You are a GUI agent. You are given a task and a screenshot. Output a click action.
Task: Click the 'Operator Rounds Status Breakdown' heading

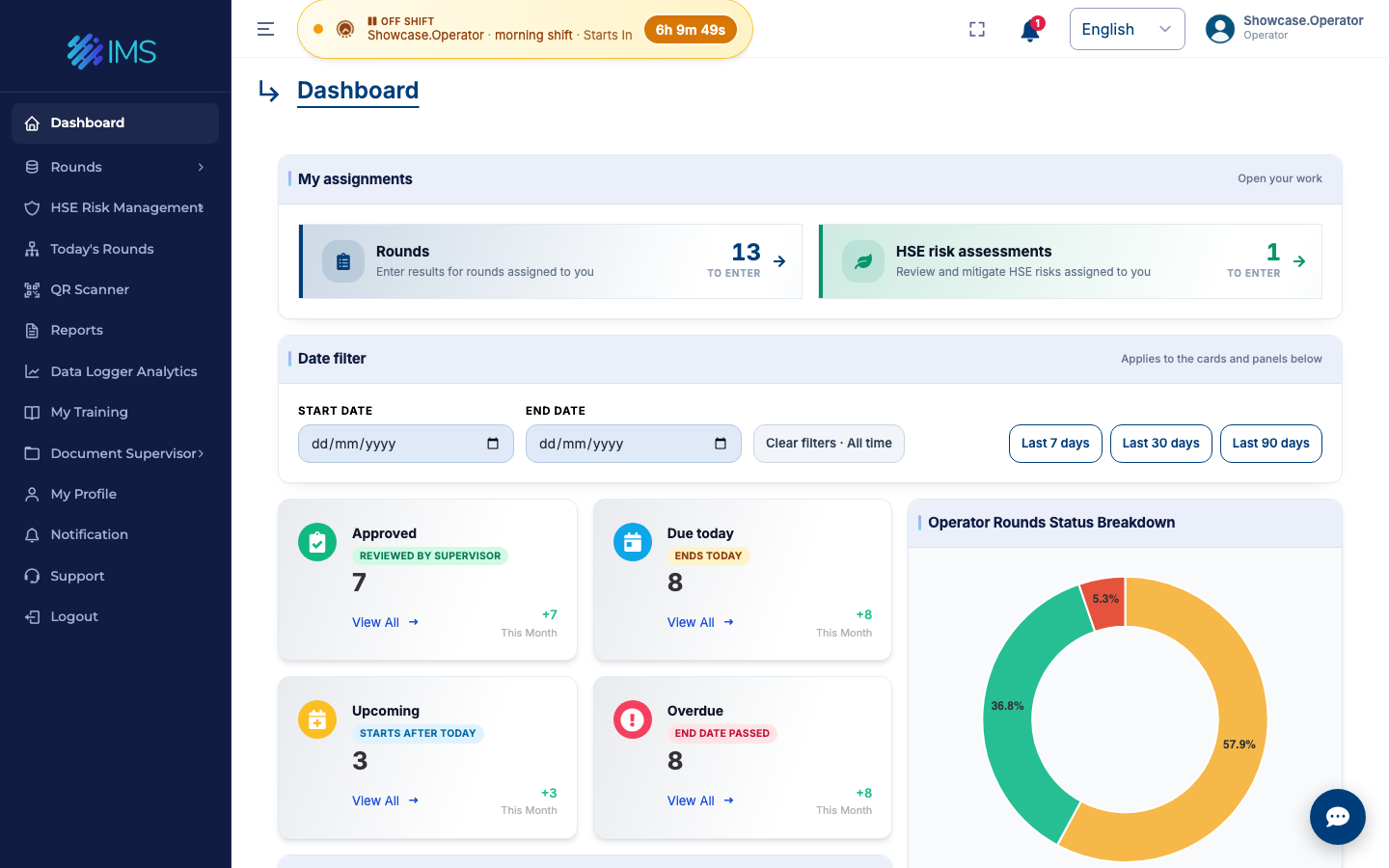click(x=1051, y=523)
